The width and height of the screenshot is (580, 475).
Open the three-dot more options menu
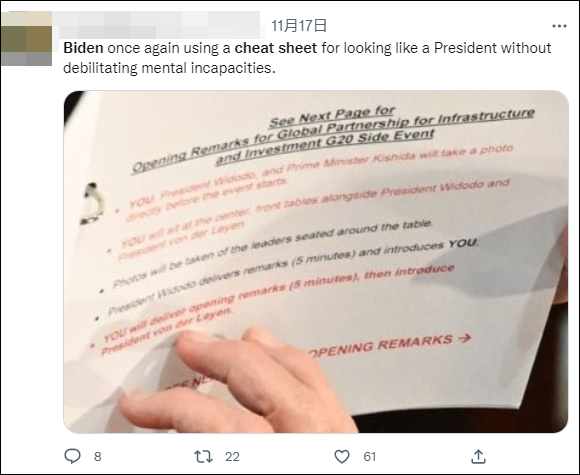[559, 26]
